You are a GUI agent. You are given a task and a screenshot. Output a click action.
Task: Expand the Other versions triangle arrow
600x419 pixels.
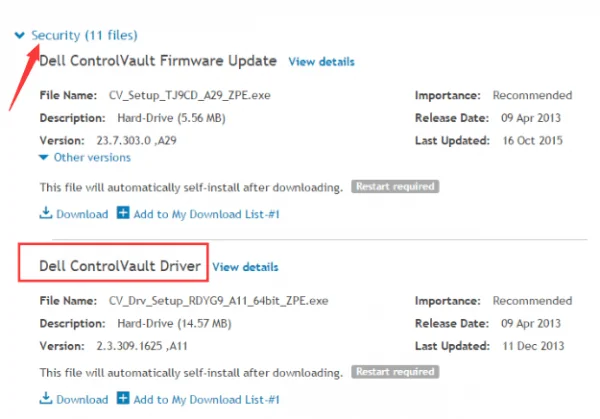[x=44, y=157]
